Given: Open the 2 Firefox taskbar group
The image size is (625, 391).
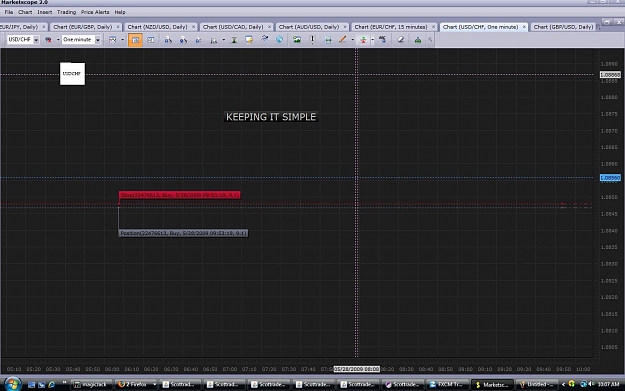Looking at the screenshot, I should pyautogui.click(x=137, y=385).
